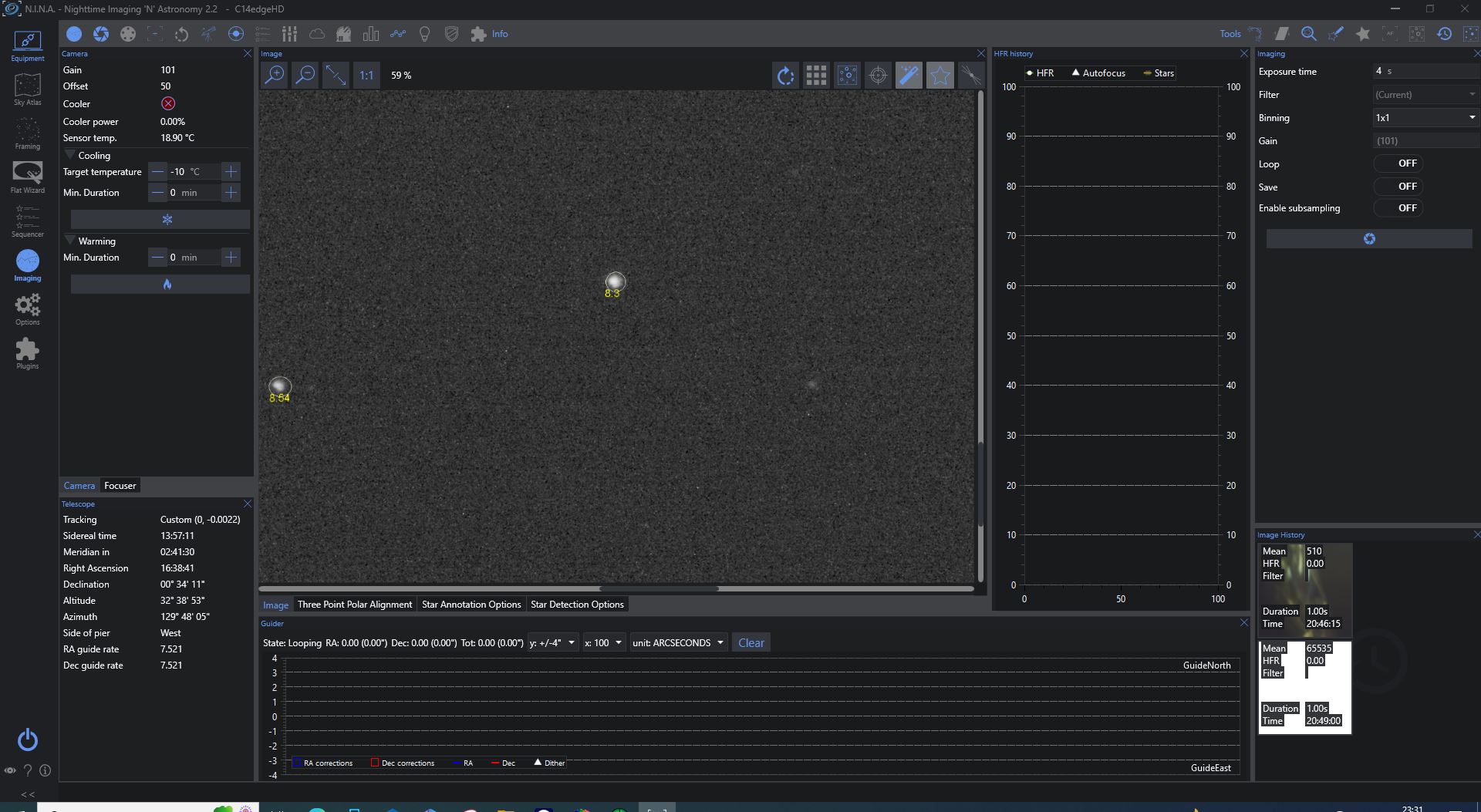This screenshot has height=812, width=1481.
Task: Click the Clear button in Guider panel
Action: click(x=750, y=642)
